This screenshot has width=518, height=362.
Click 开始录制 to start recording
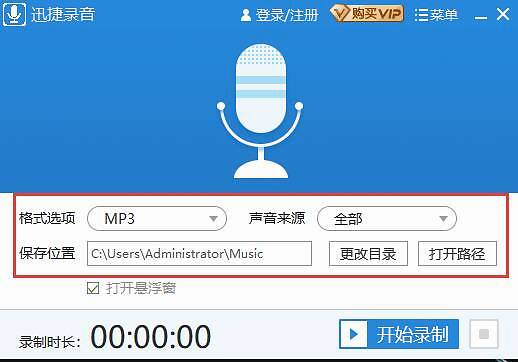[399, 334]
